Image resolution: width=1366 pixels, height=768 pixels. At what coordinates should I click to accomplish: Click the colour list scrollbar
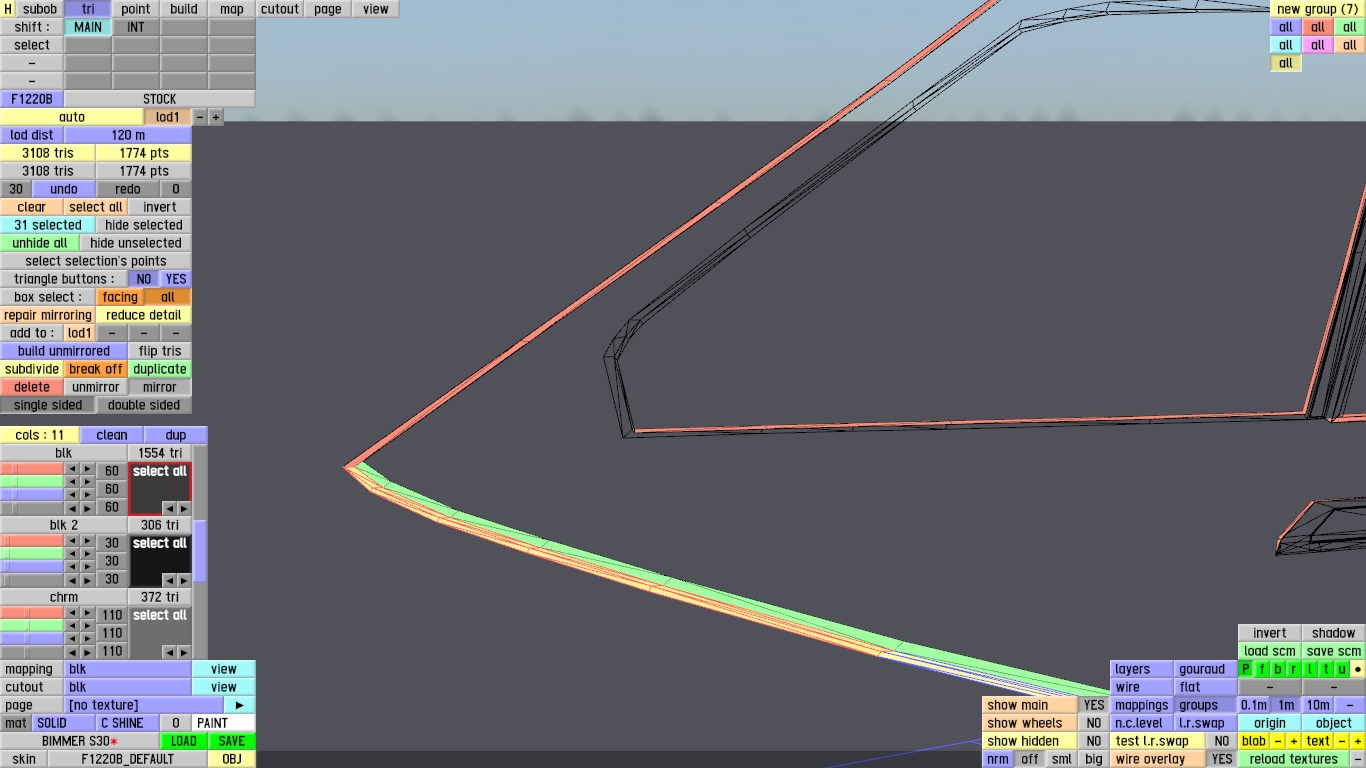pos(200,551)
